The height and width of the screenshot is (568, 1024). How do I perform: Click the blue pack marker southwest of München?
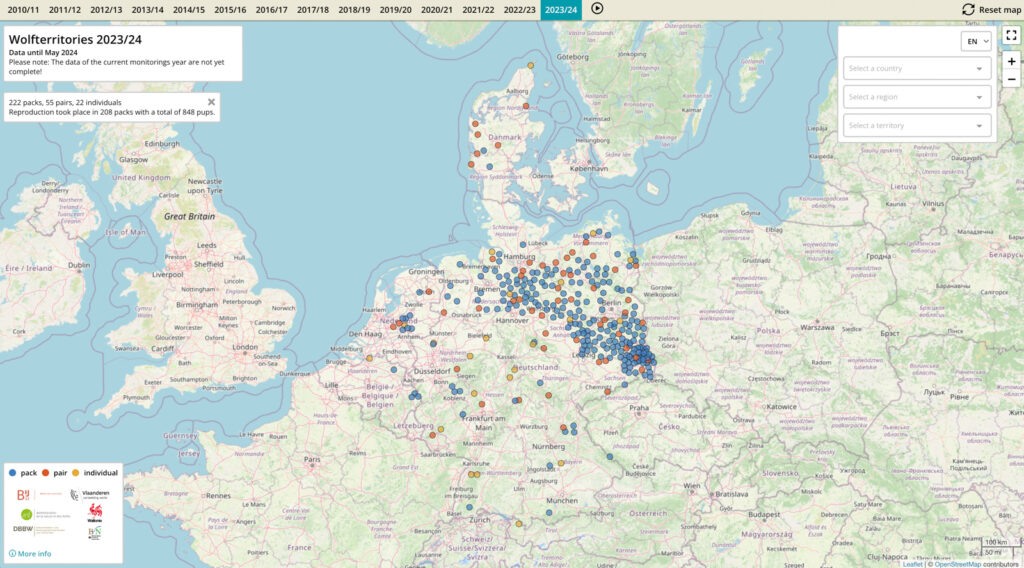[549, 513]
